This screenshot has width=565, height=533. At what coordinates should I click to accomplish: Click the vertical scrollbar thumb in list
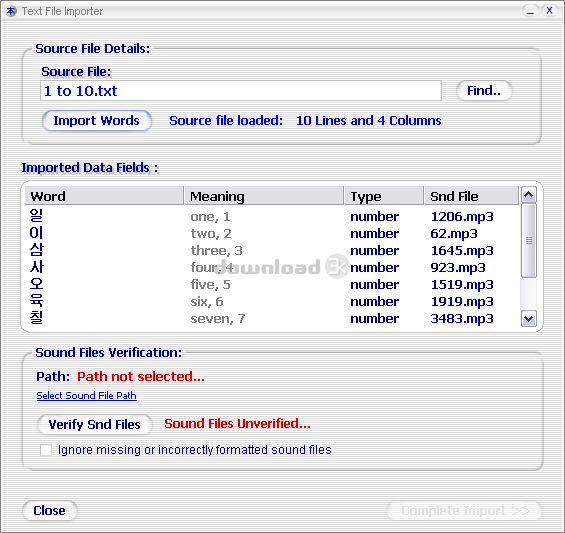pyautogui.click(x=529, y=240)
